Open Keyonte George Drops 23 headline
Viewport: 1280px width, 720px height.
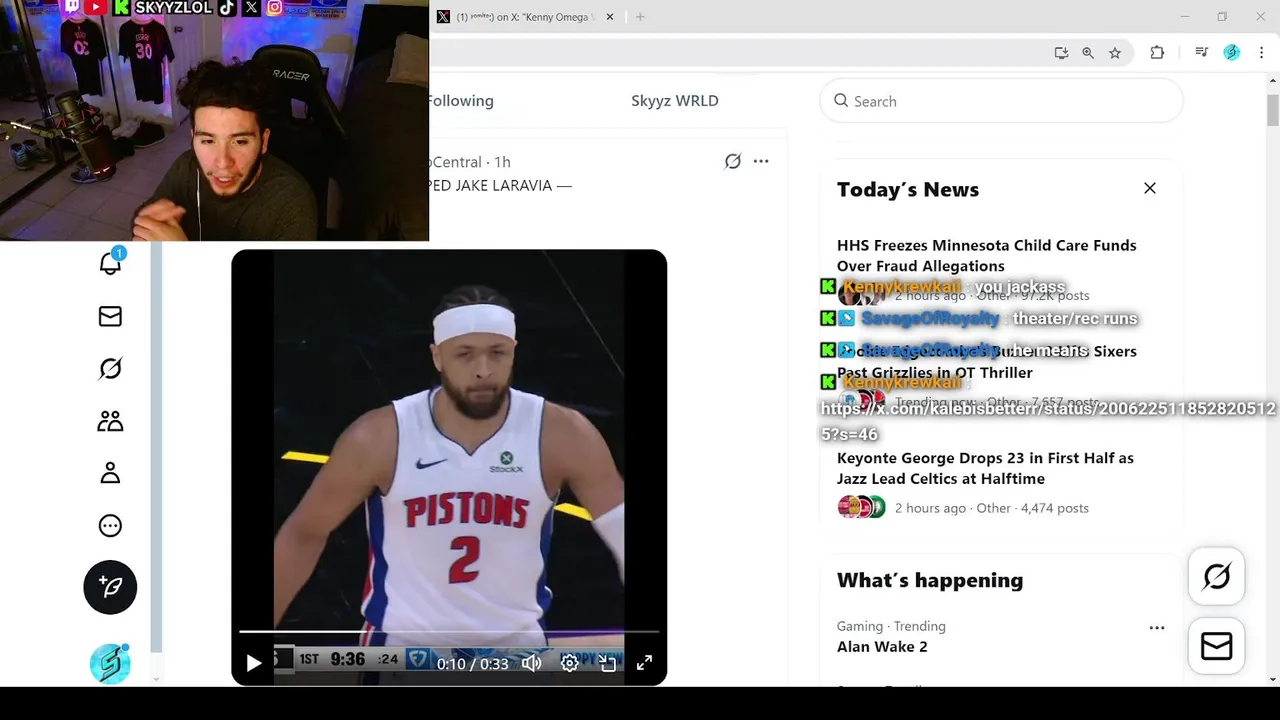pyautogui.click(x=985, y=468)
